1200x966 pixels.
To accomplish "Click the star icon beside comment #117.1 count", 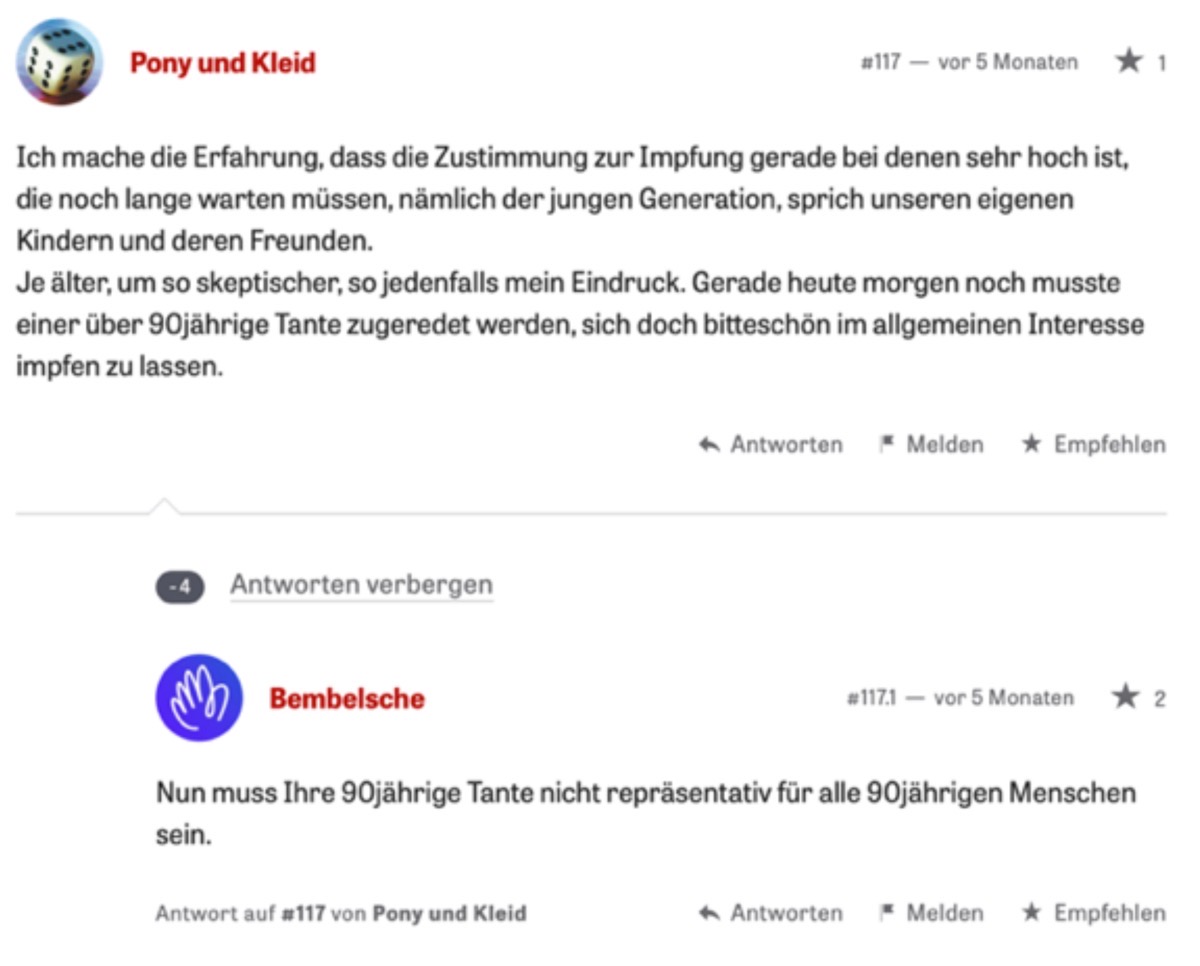I will (x=1125, y=698).
